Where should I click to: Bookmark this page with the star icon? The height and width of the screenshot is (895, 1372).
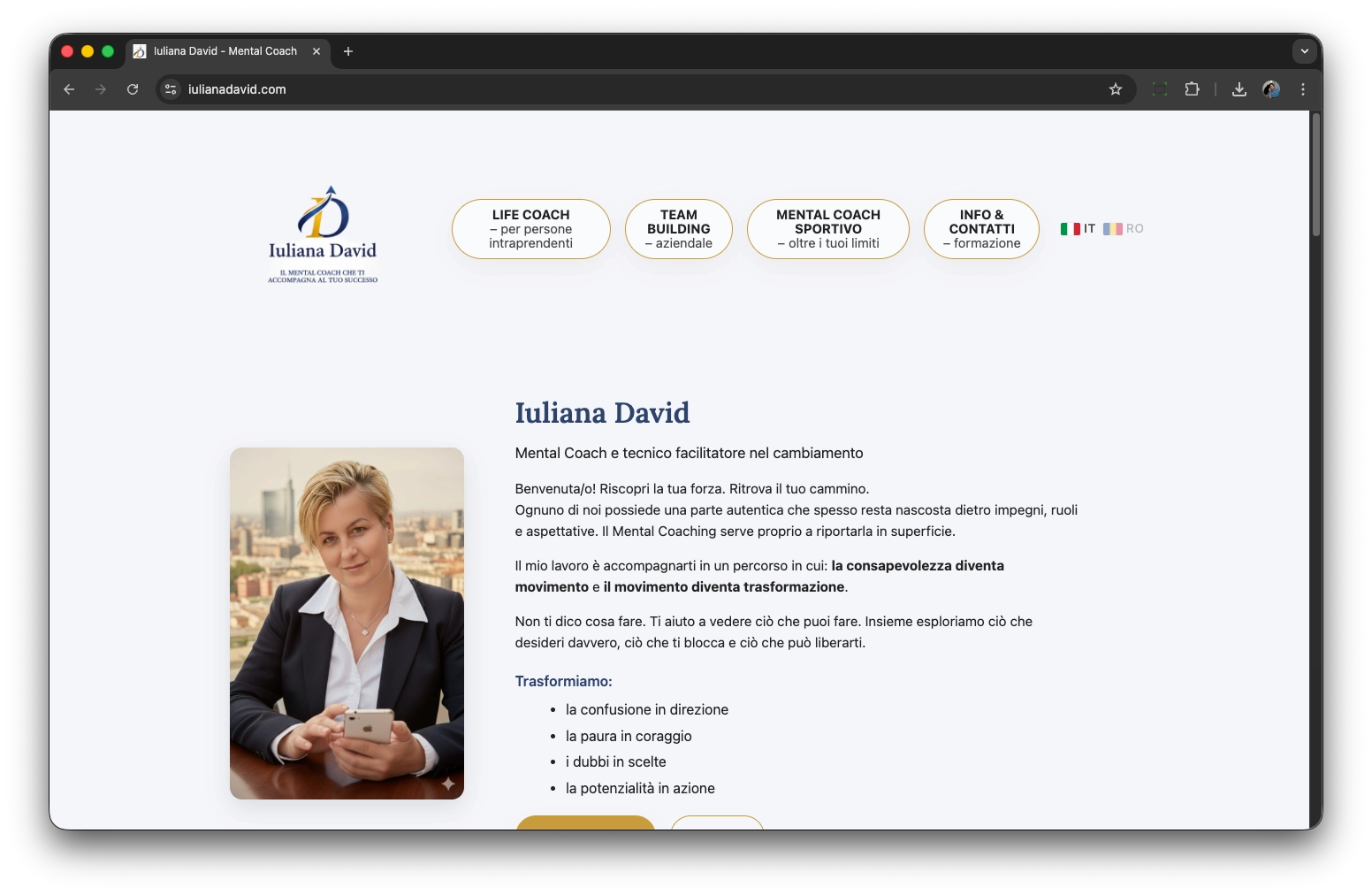tap(1116, 89)
